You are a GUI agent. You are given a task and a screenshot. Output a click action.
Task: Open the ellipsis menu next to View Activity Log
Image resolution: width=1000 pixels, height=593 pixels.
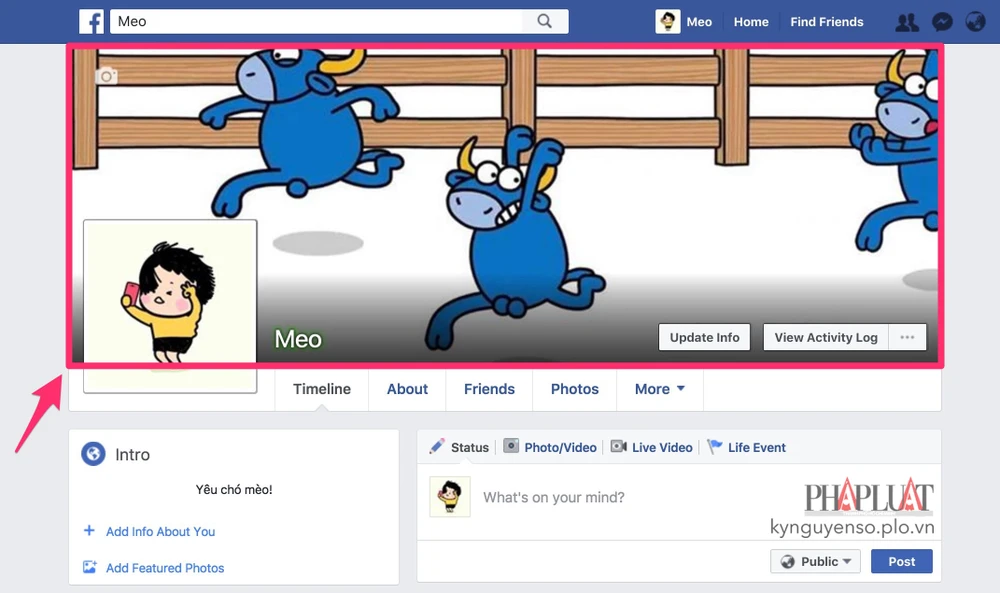(x=907, y=337)
